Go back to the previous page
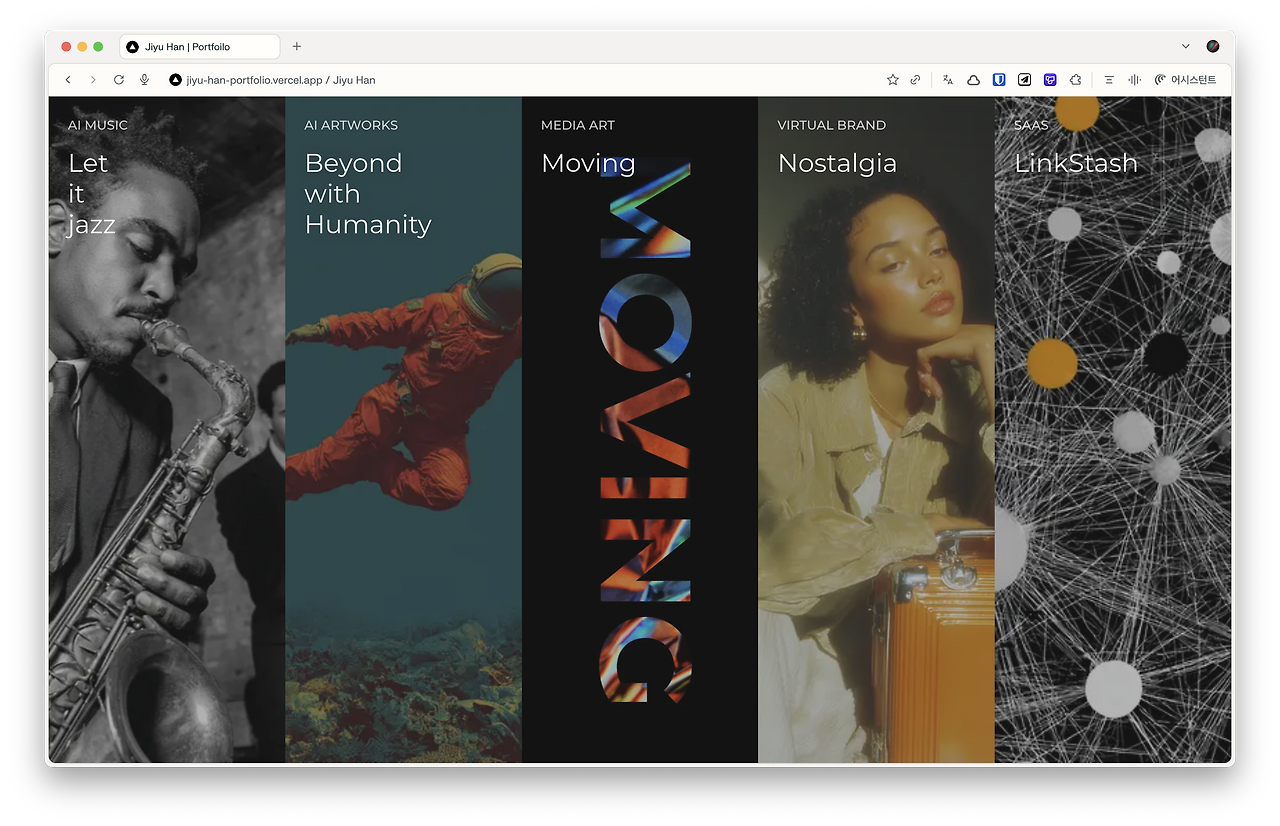 tap(68, 80)
